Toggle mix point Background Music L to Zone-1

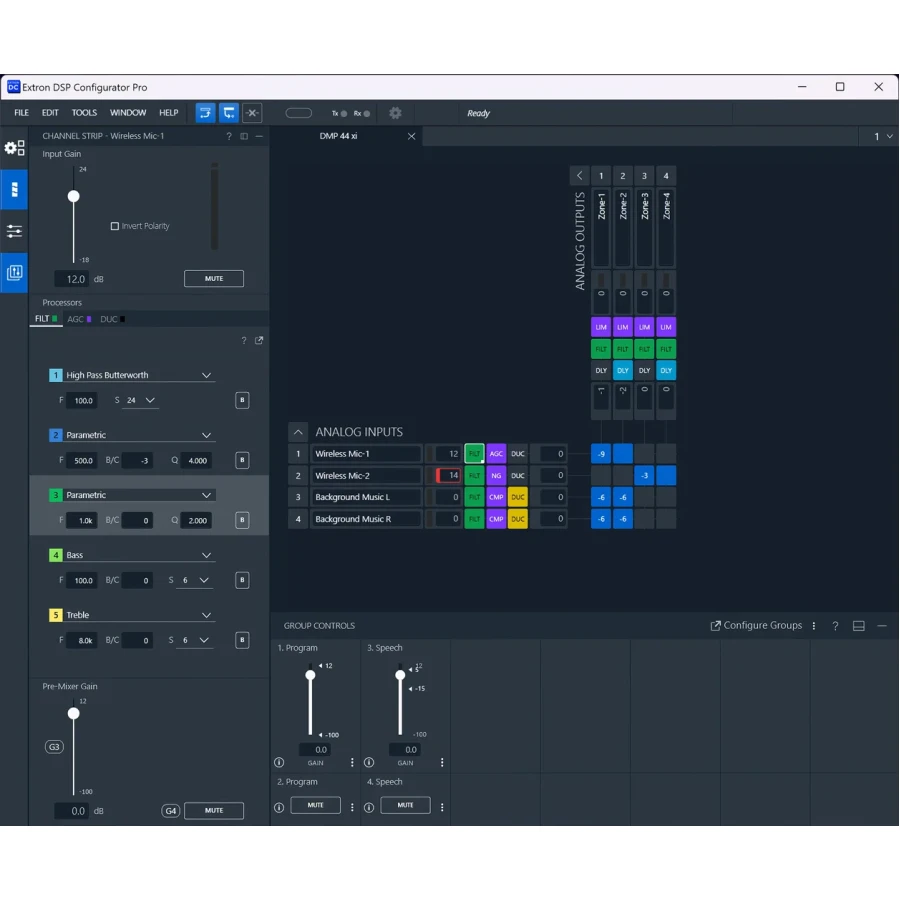click(x=601, y=497)
